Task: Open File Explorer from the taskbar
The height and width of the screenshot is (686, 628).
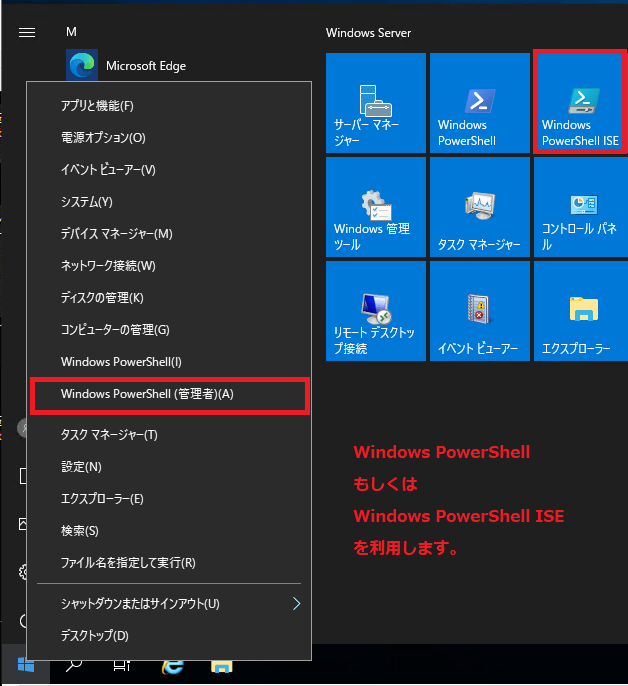Action: click(x=221, y=666)
